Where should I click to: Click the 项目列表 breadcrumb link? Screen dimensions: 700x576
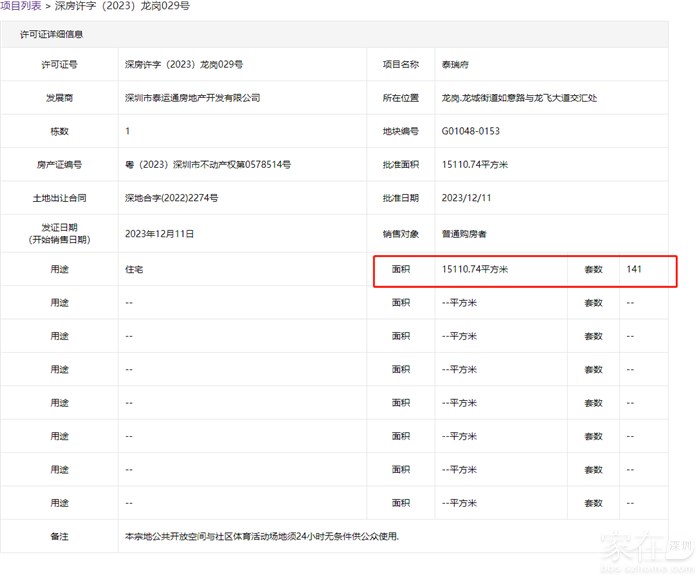coord(21,6)
